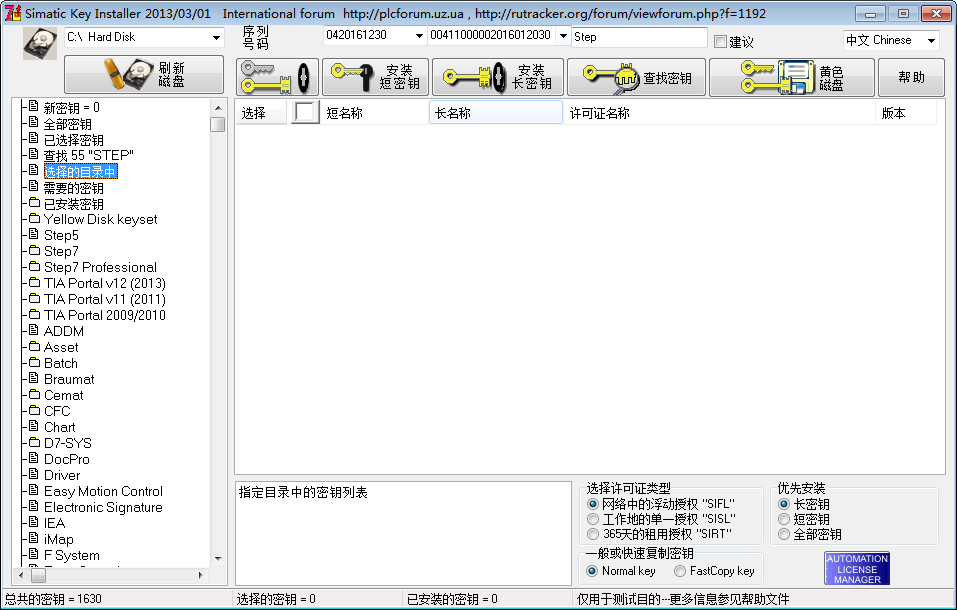
Task: Click tree horizontal scrollbar right arrow
Action: [x=201, y=575]
